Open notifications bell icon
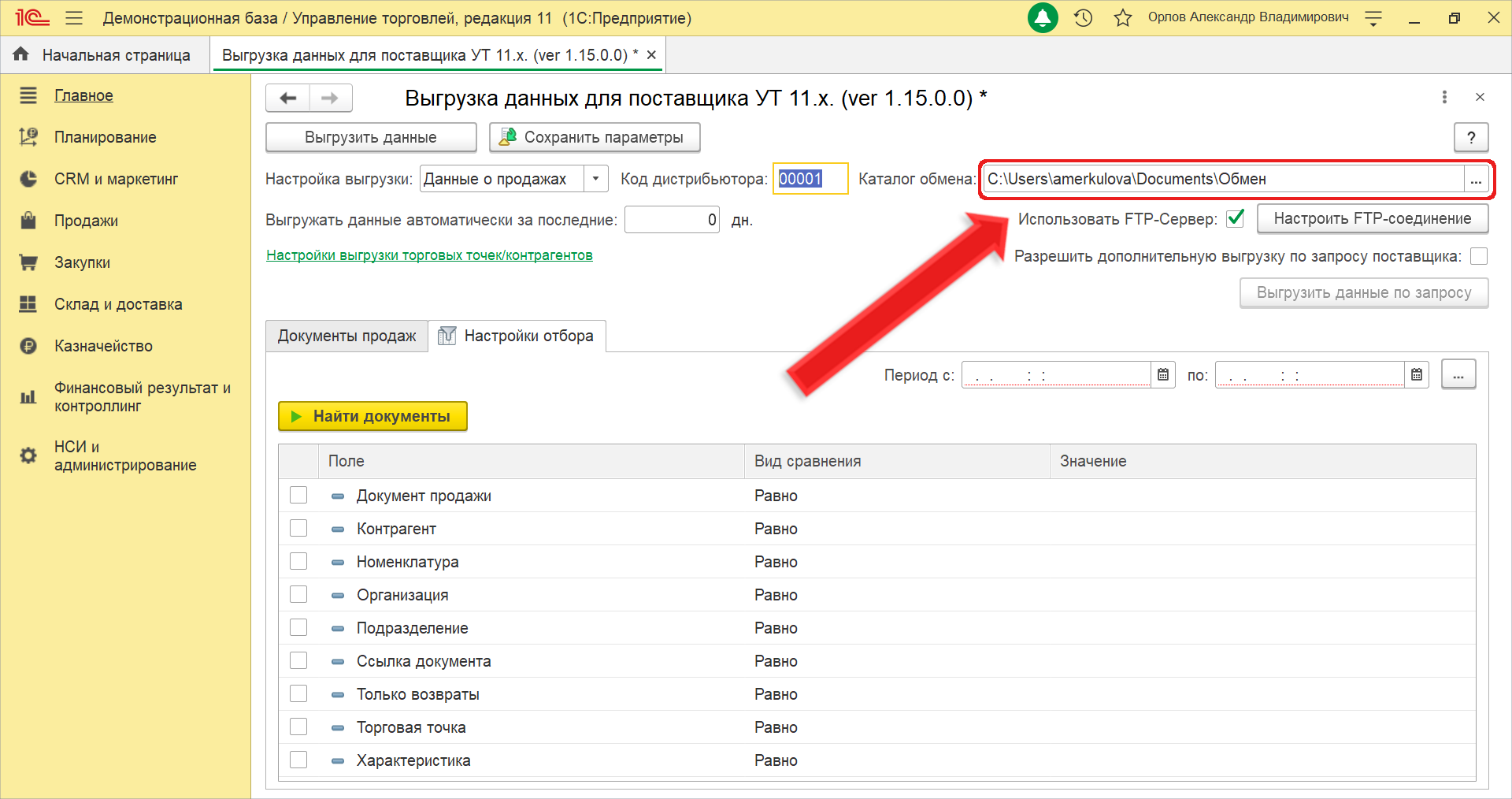1512x799 pixels. click(1043, 17)
